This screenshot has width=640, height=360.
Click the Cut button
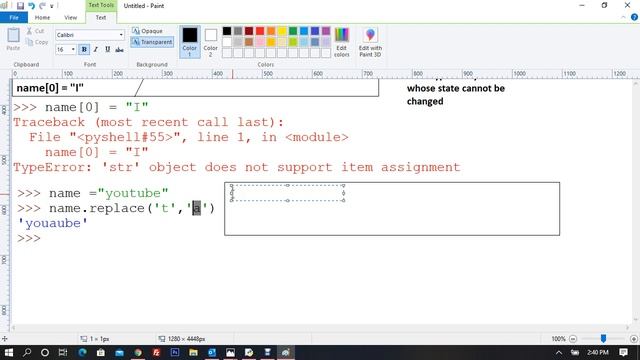(36, 31)
